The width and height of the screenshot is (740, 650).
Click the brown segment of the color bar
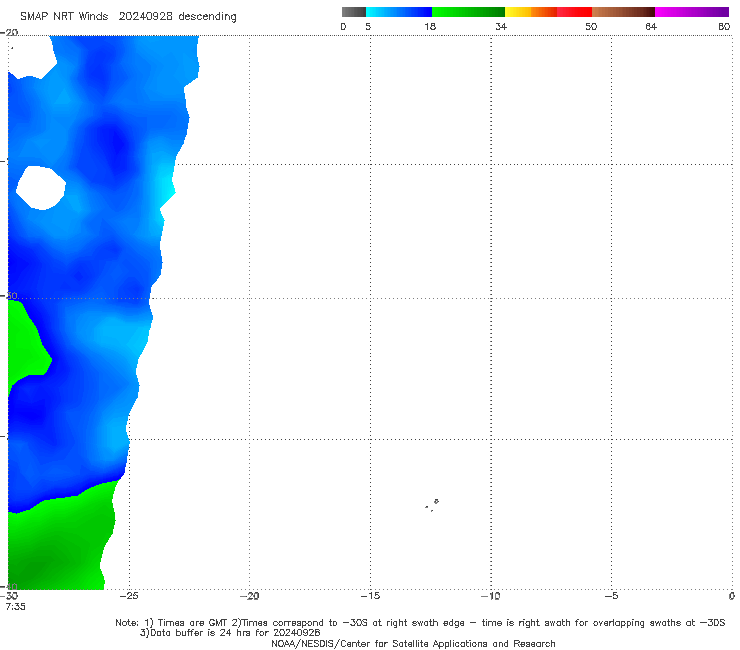623,12
